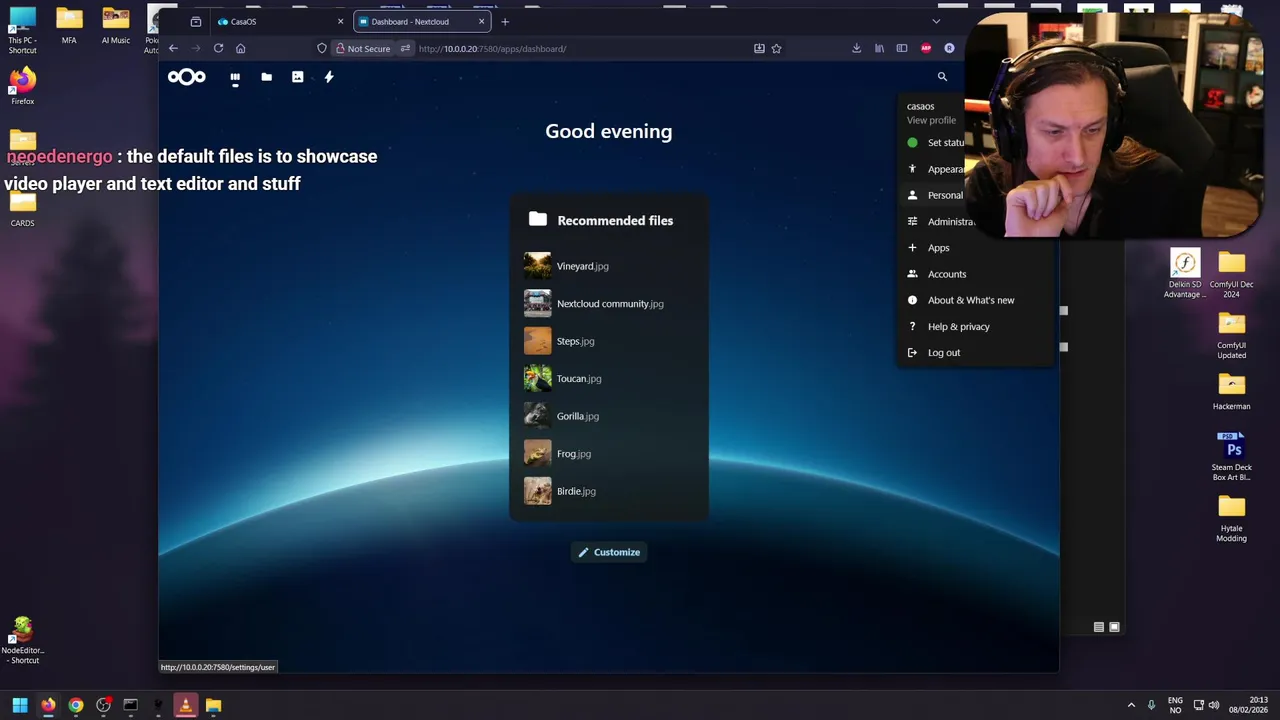
Task: Open Steps.jpg file
Action: [609, 341]
